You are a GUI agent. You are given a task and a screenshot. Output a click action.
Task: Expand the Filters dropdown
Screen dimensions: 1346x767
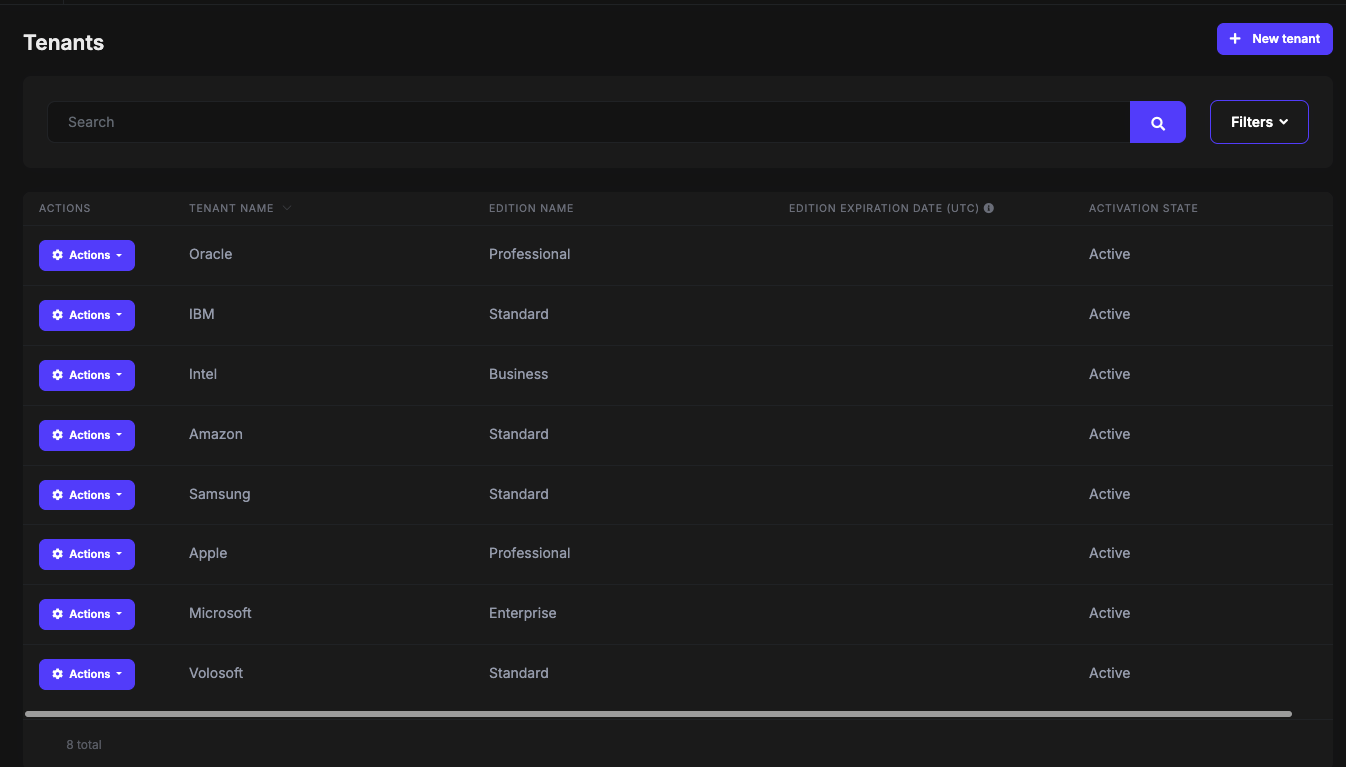(x=1258, y=122)
